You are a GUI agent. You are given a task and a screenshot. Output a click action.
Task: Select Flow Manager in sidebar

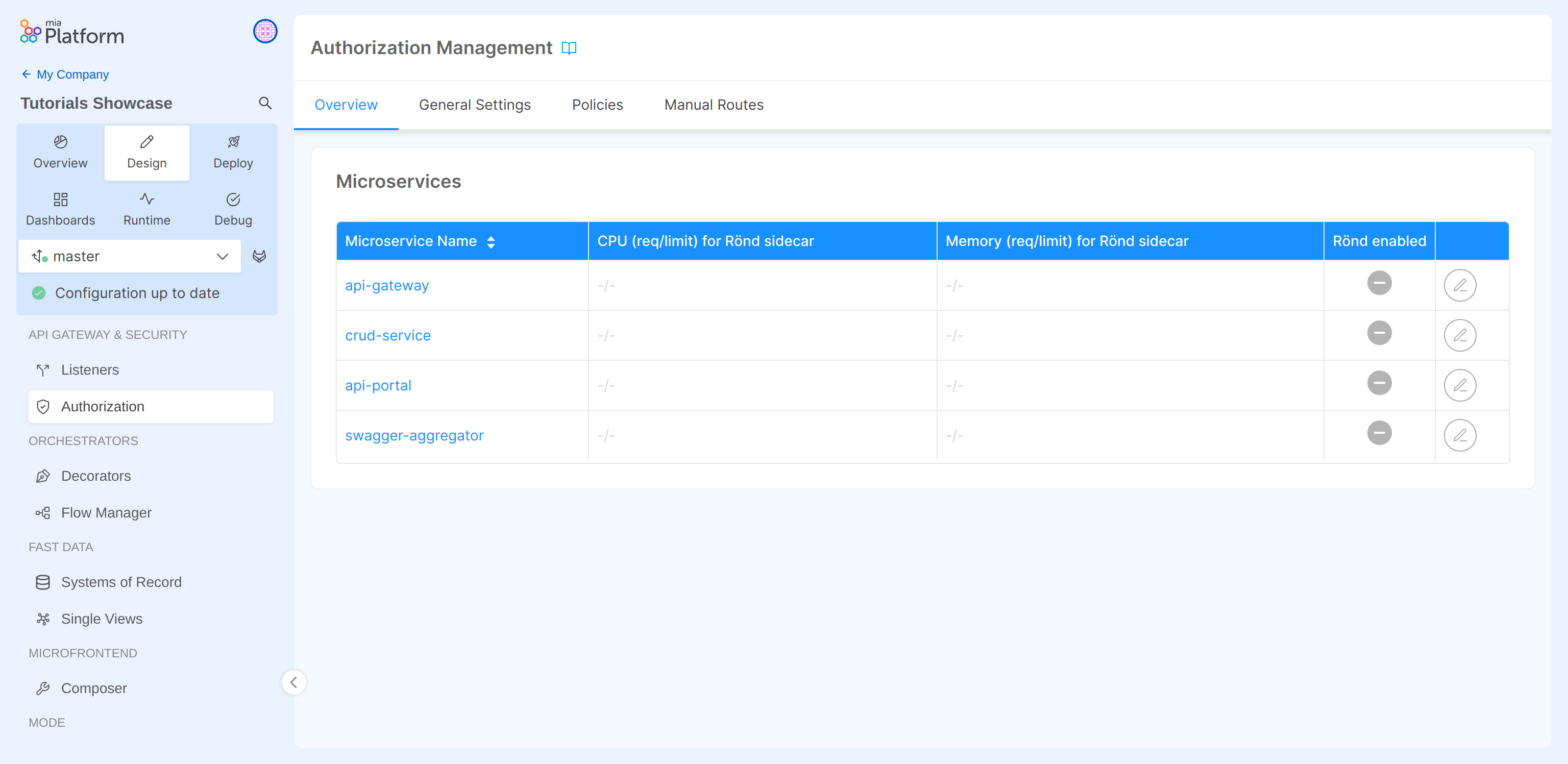(106, 512)
